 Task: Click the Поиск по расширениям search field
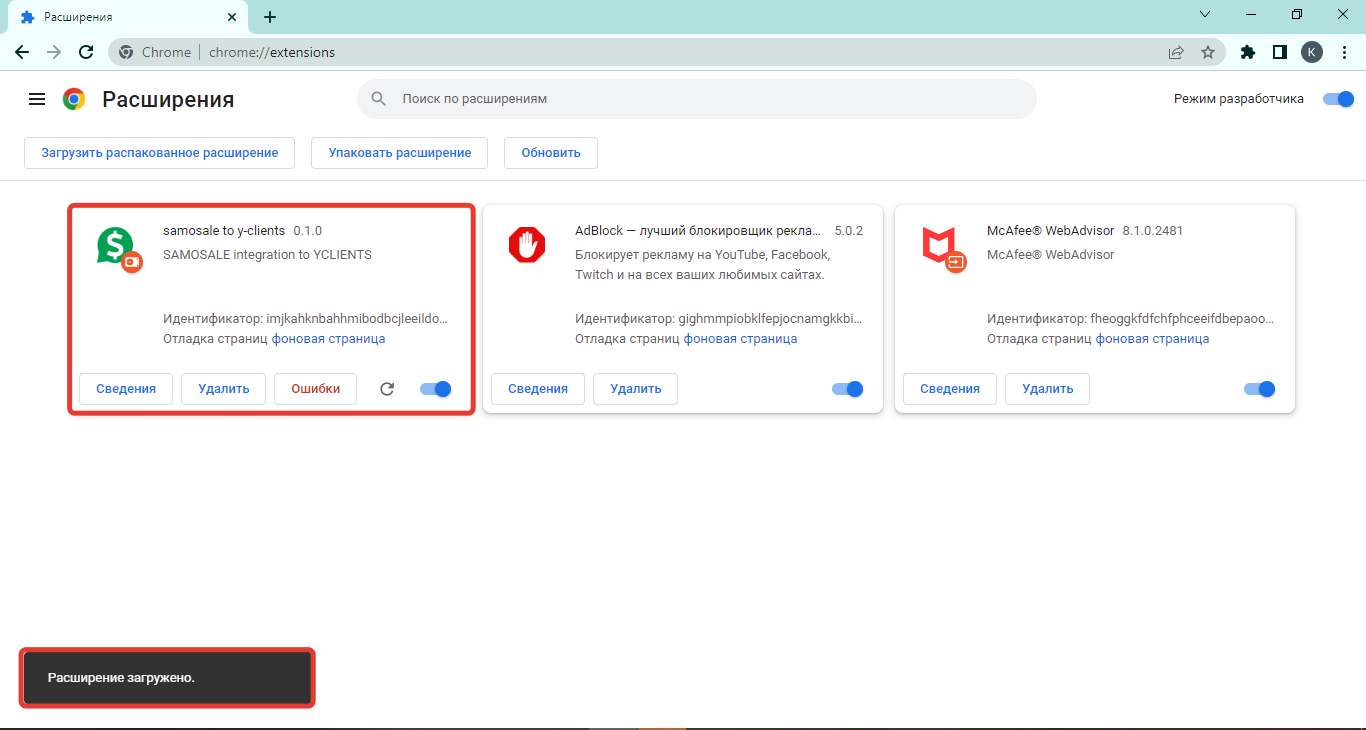(697, 99)
